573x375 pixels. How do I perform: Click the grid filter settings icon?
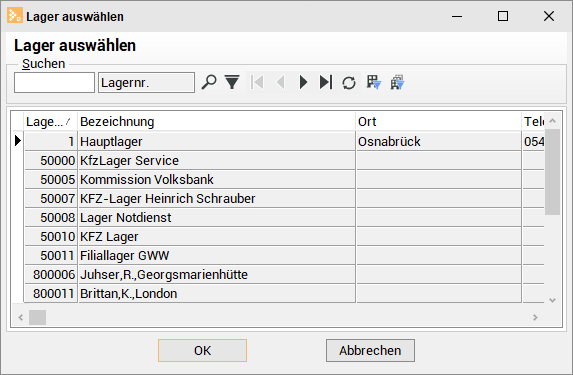pos(374,82)
